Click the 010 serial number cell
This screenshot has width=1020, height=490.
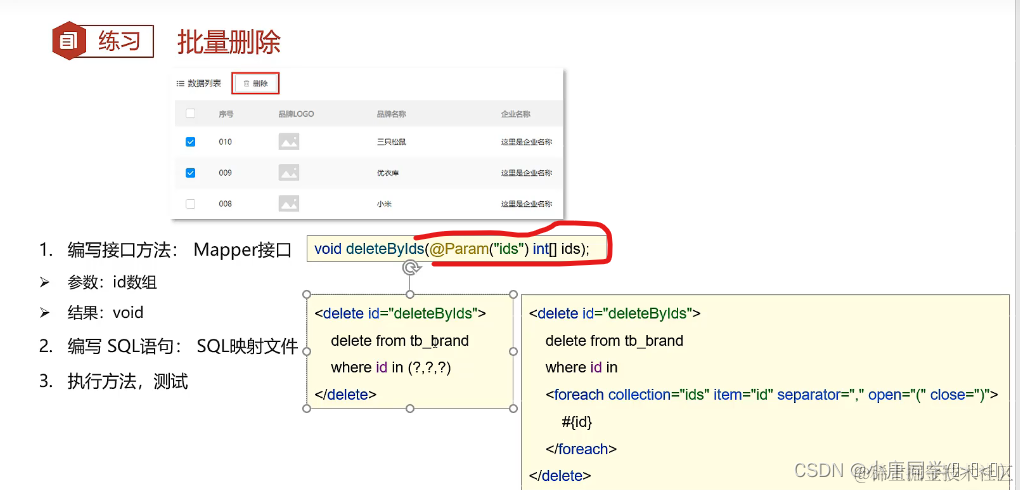coord(225,141)
